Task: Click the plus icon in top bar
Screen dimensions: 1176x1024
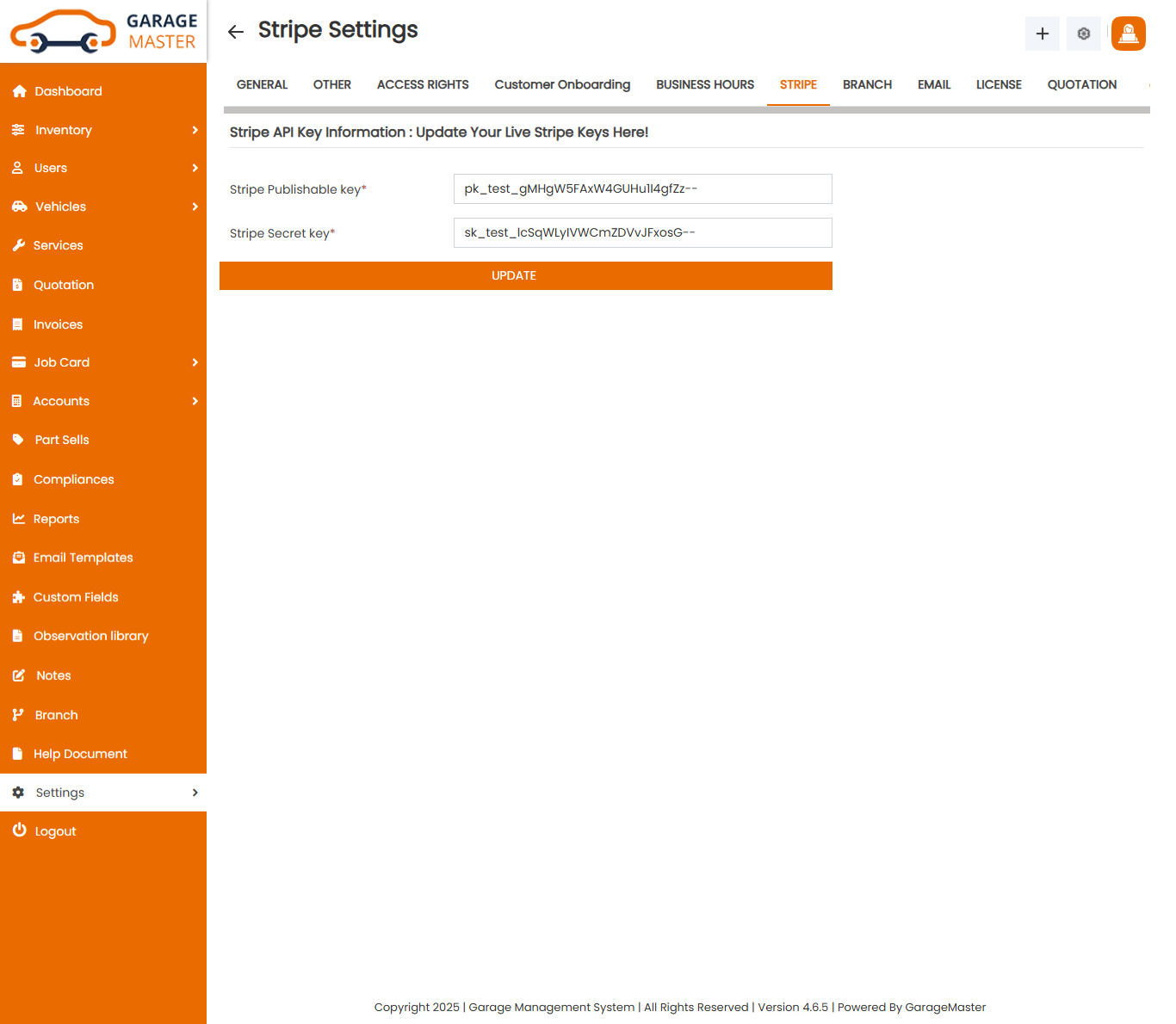Action: tap(1042, 34)
